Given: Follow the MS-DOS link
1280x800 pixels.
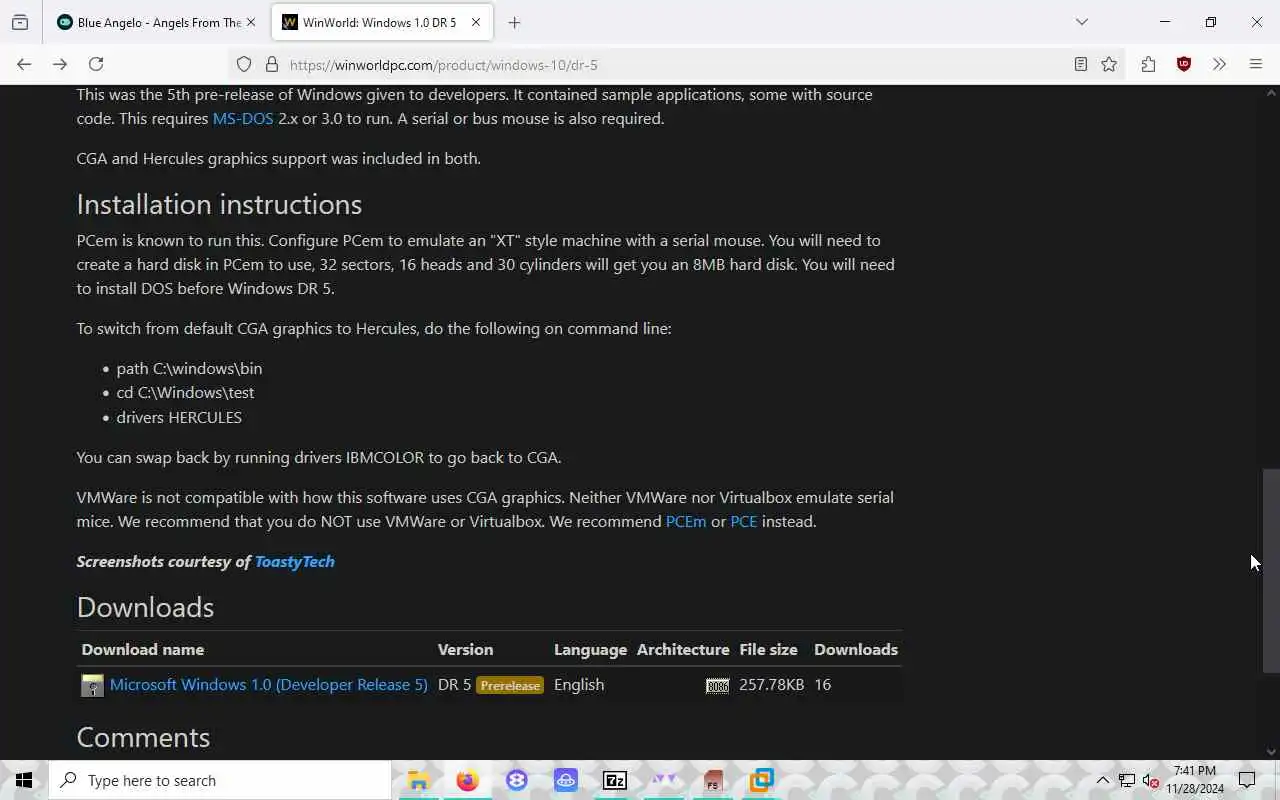Looking at the screenshot, I should click(243, 118).
